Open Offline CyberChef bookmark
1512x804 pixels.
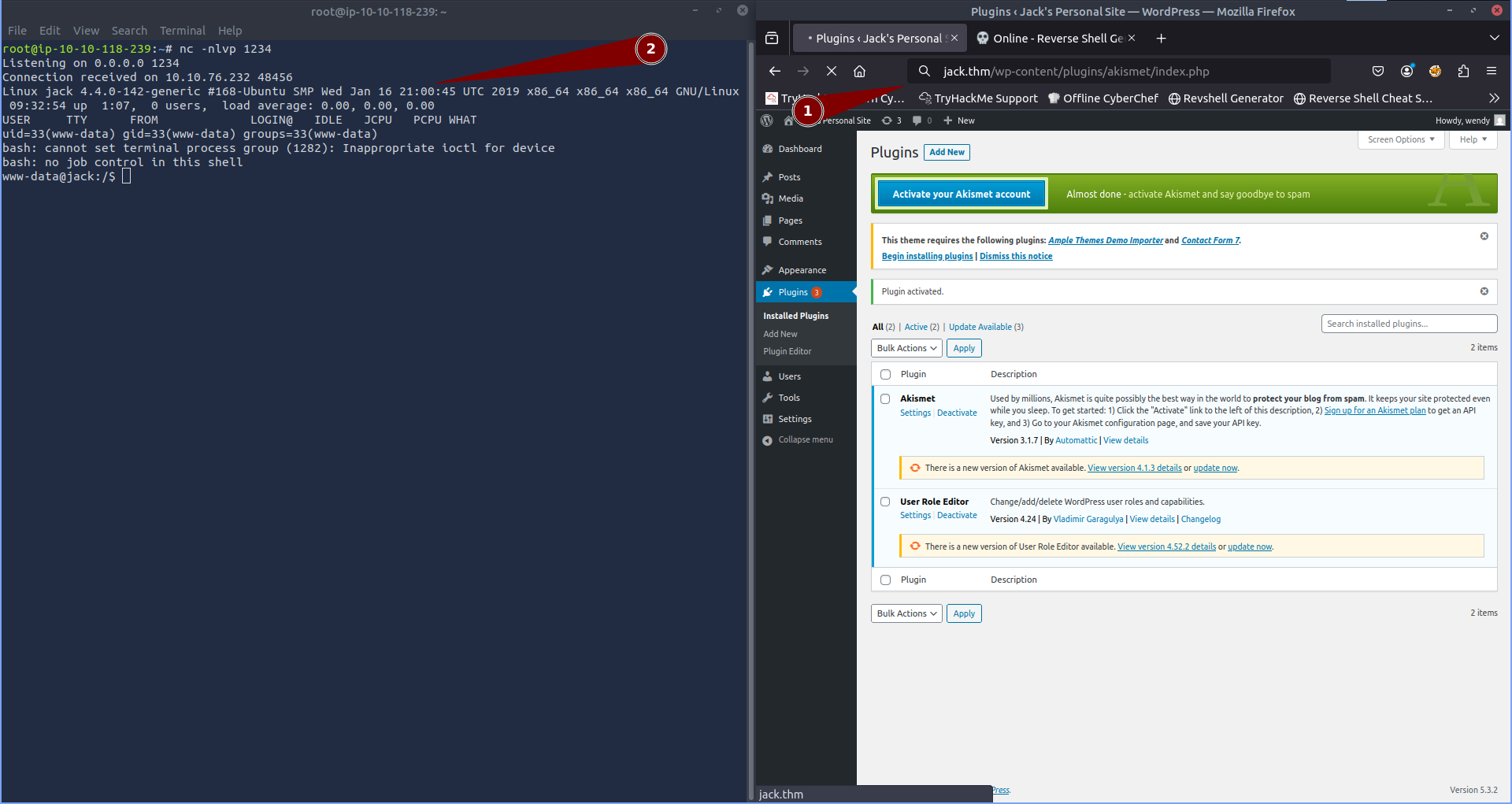coord(1102,98)
